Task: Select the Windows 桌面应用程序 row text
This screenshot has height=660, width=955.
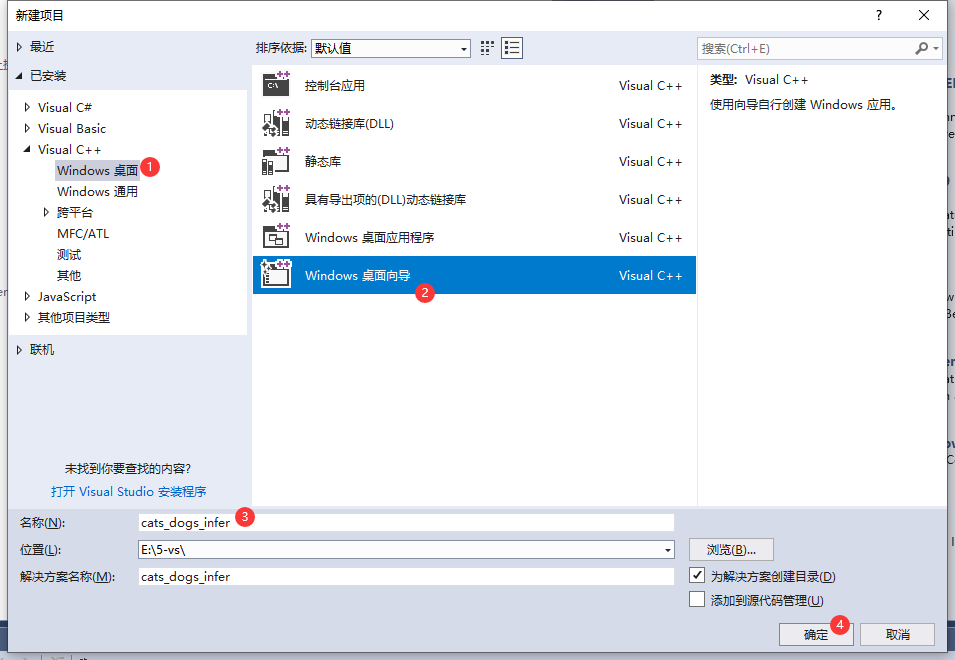Action: [369, 237]
